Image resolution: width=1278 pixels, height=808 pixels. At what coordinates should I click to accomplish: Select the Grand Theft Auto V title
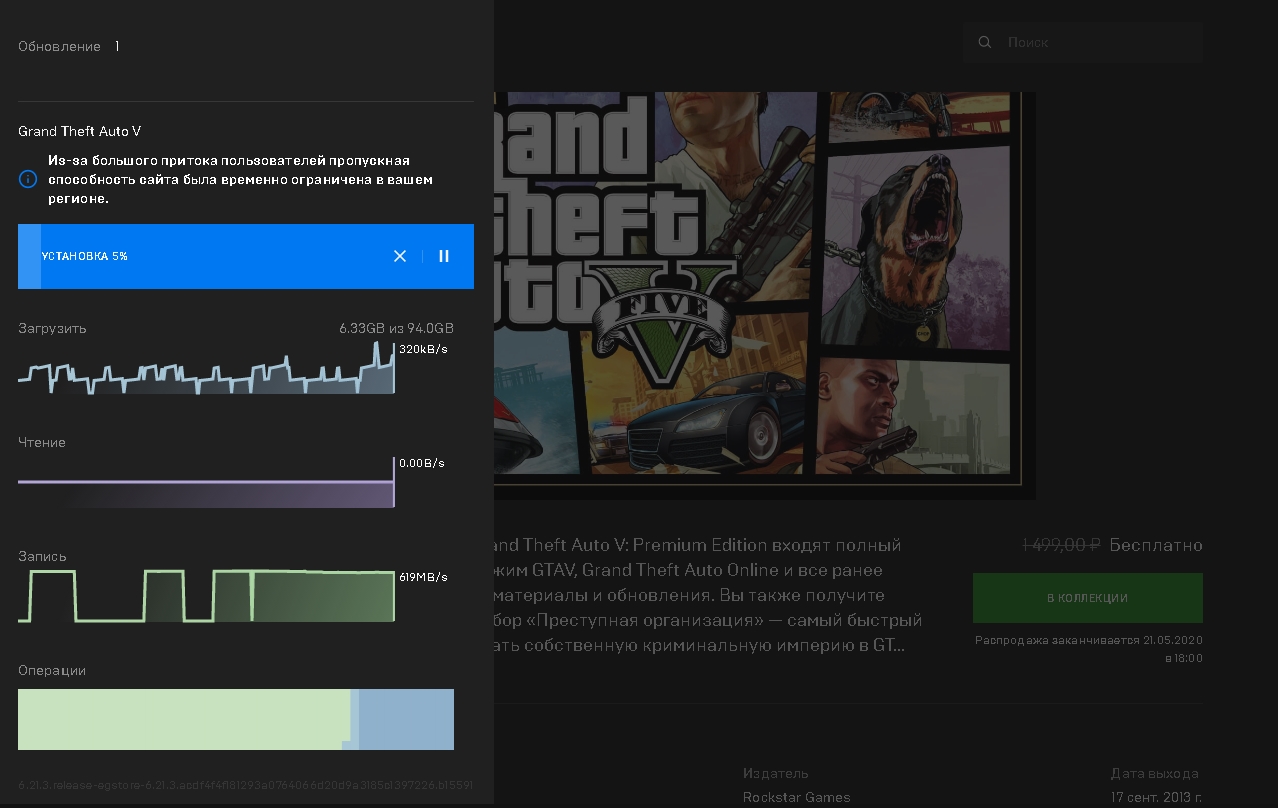tap(80, 131)
